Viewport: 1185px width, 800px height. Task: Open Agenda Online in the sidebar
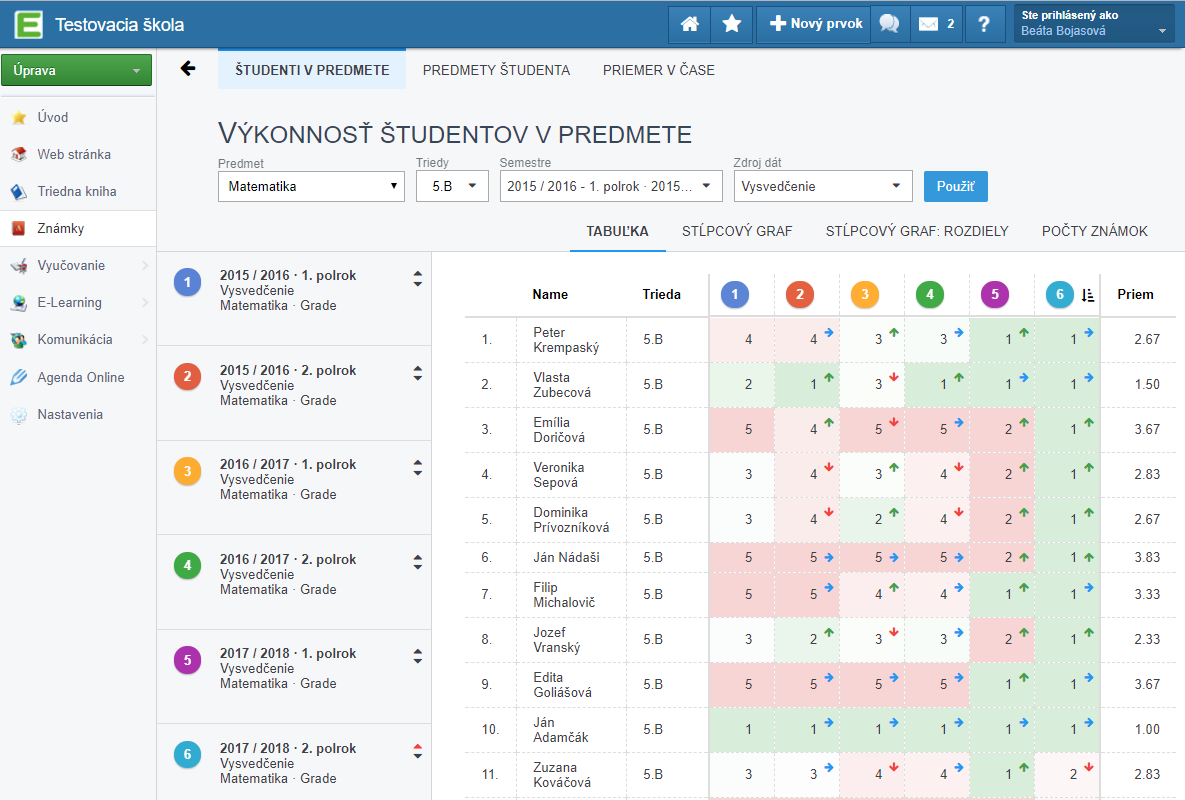78,377
